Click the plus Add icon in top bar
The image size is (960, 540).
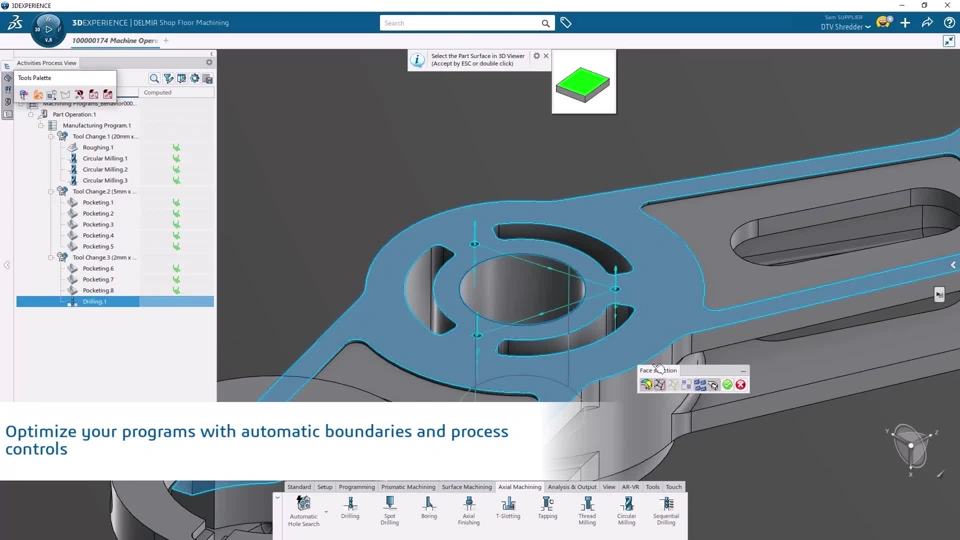pyautogui.click(x=905, y=23)
